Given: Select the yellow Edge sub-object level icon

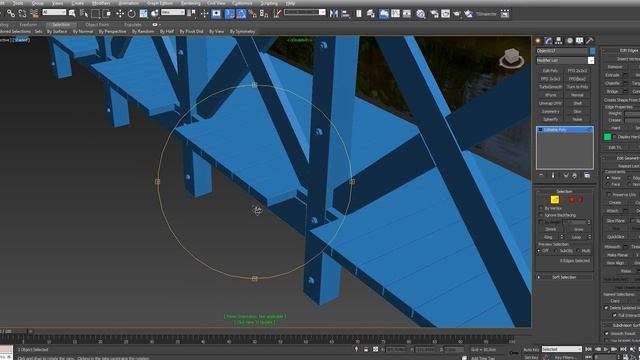Looking at the screenshot, I should (554, 199).
